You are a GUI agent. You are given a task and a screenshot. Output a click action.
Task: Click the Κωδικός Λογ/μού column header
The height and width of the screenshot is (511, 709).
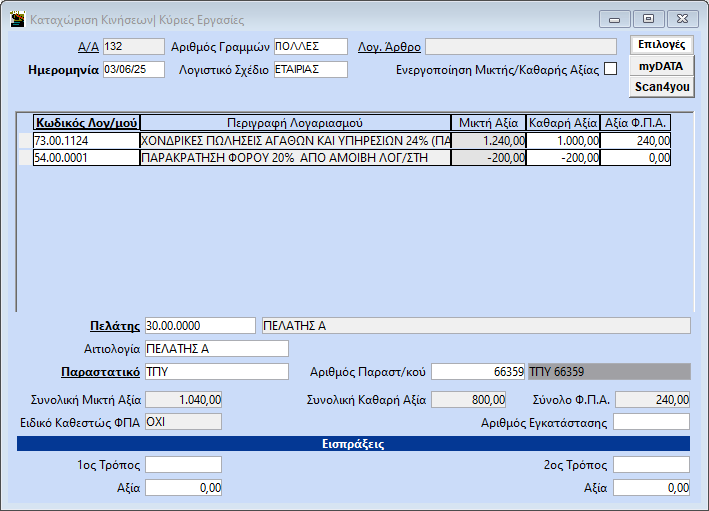click(x=86, y=123)
